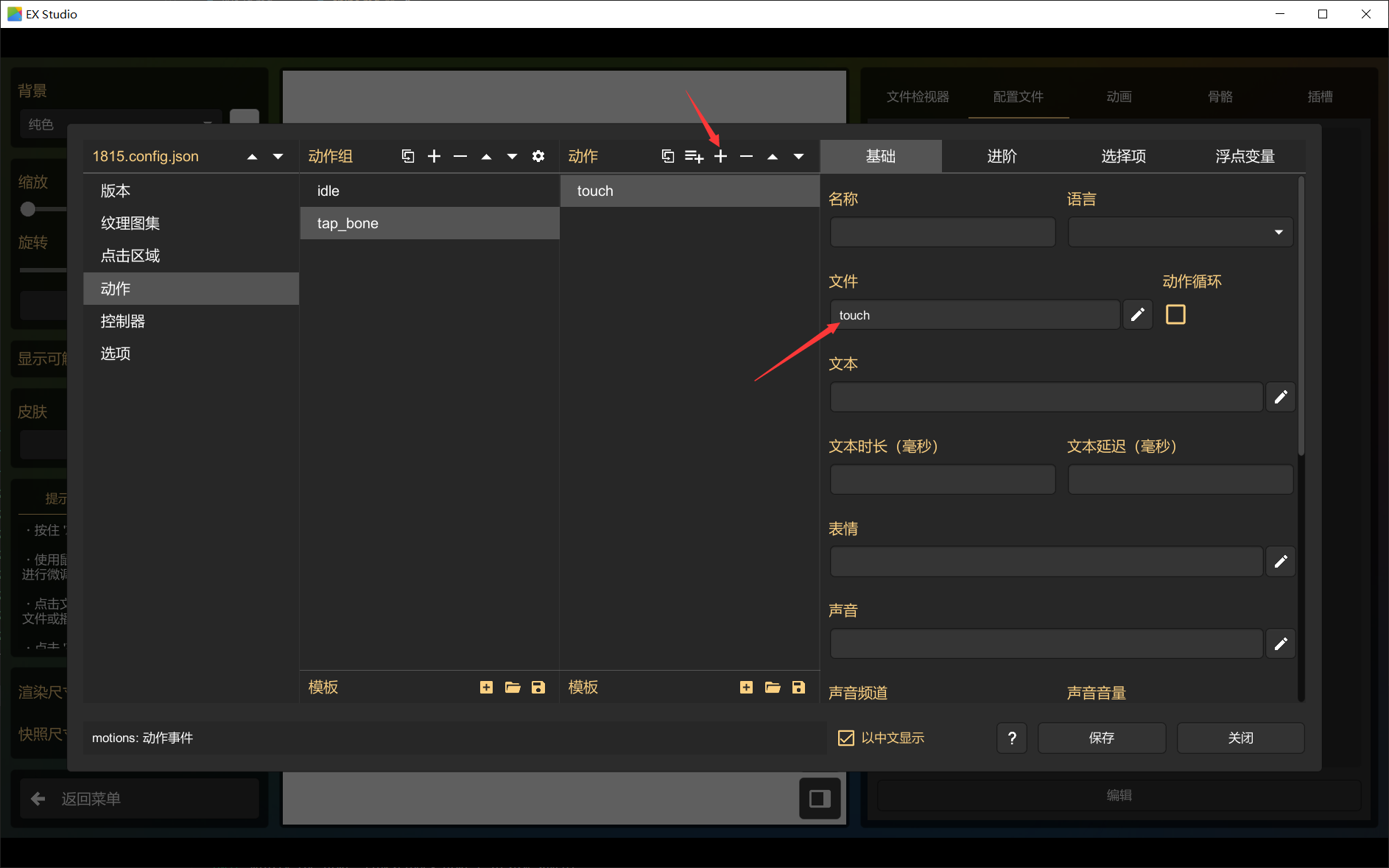Switch to previous config file with up arrow

click(x=252, y=156)
